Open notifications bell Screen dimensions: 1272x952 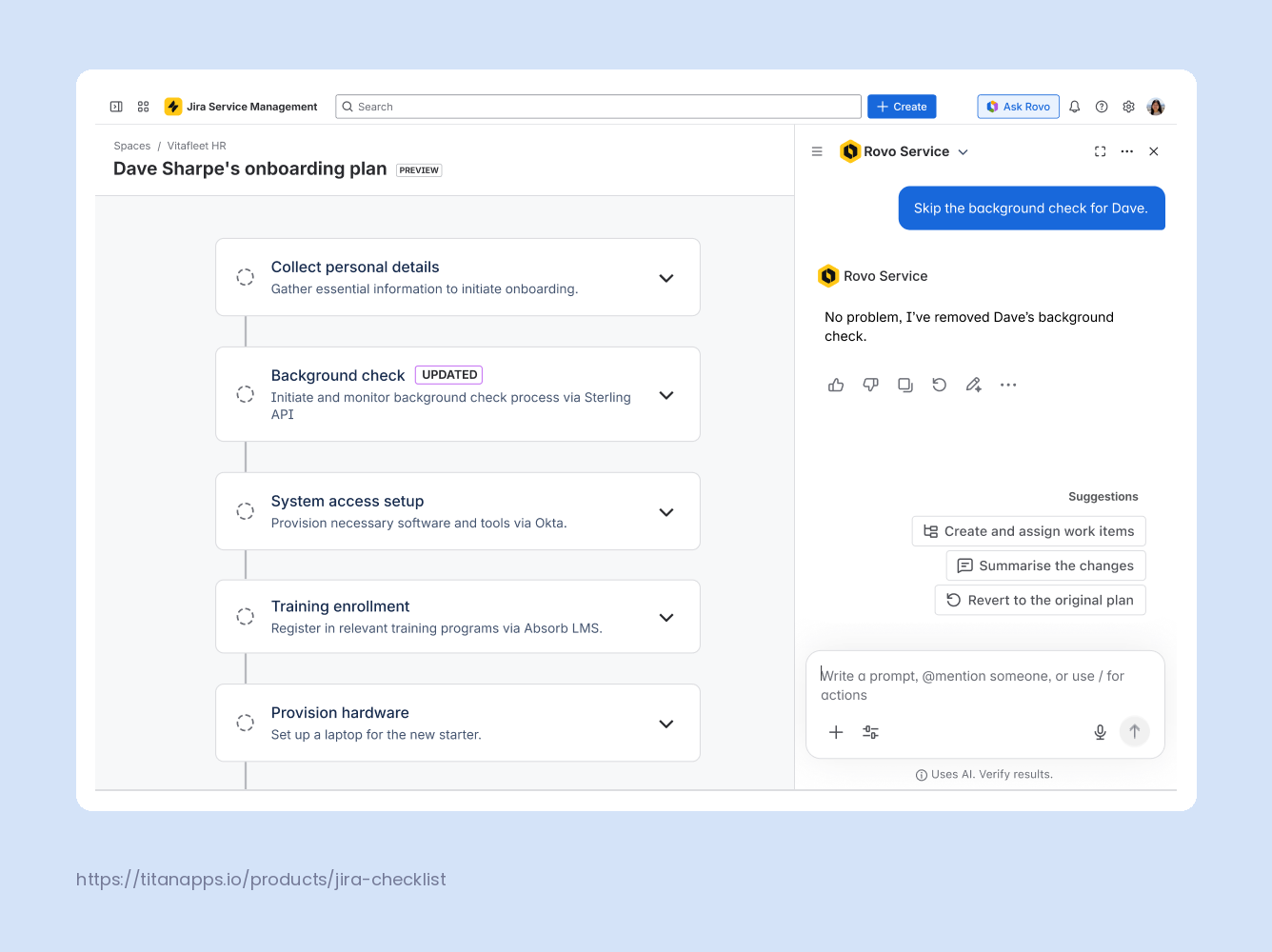(x=1075, y=107)
